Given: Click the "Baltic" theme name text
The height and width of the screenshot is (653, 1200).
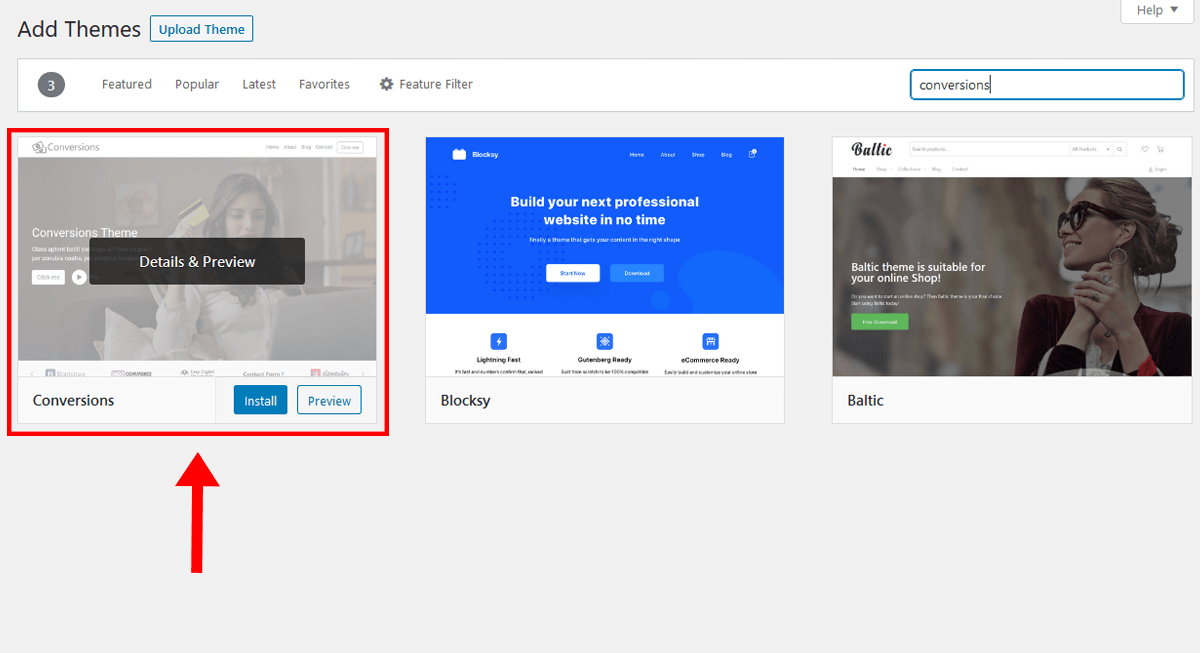Looking at the screenshot, I should [866, 400].
